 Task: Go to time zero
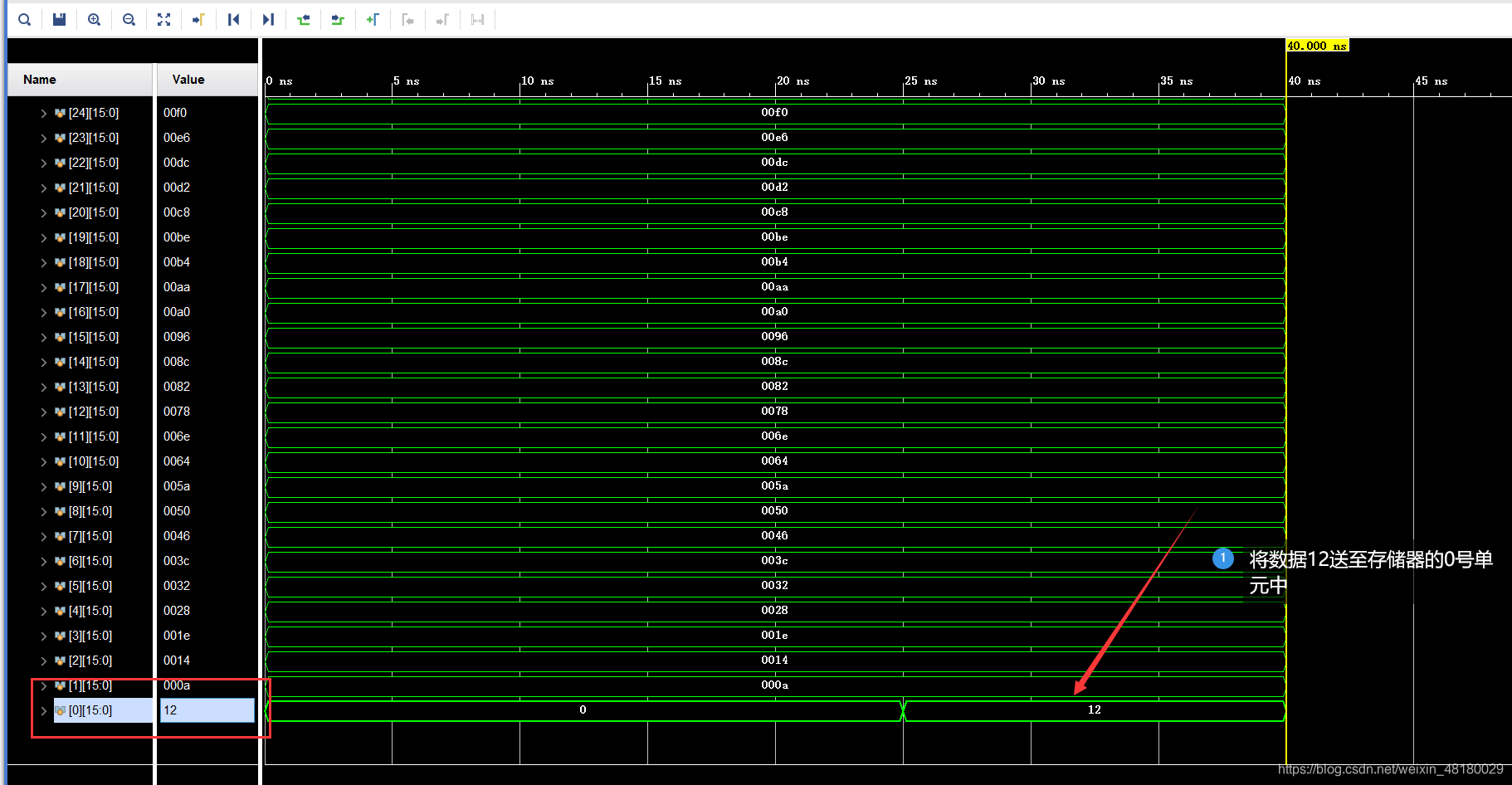click(x=233, y=19)
